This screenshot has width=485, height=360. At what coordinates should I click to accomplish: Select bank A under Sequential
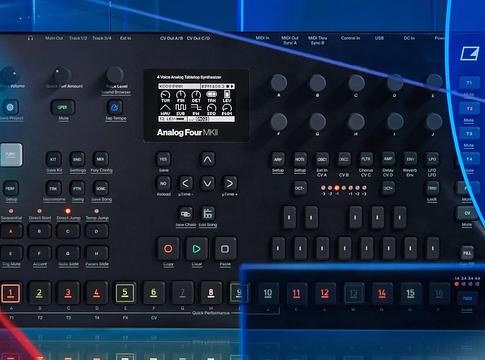[x=11, y=231]
